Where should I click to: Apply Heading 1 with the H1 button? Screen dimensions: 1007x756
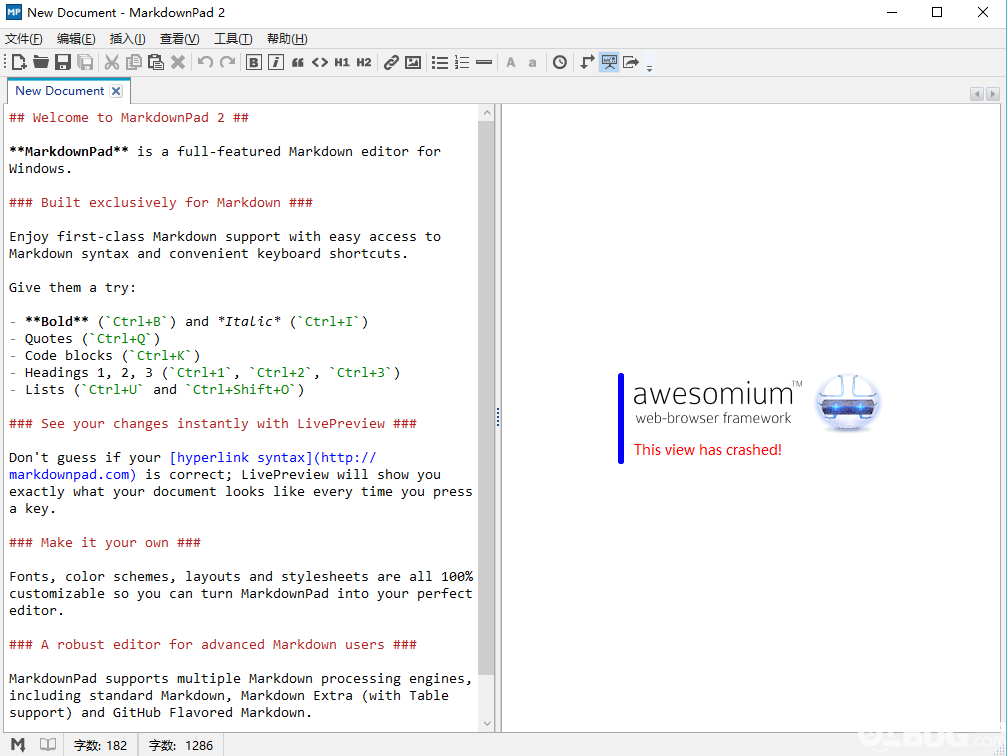tap(342, 62)
